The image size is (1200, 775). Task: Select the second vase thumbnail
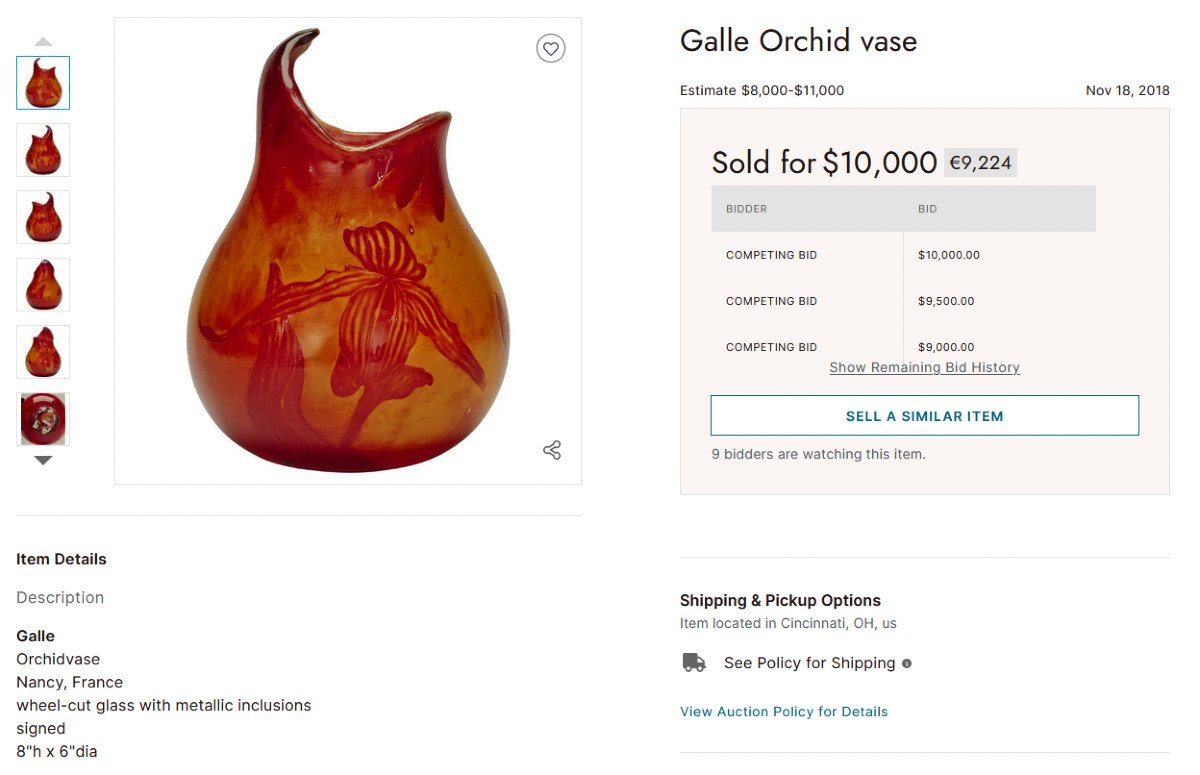pos(43,150)
